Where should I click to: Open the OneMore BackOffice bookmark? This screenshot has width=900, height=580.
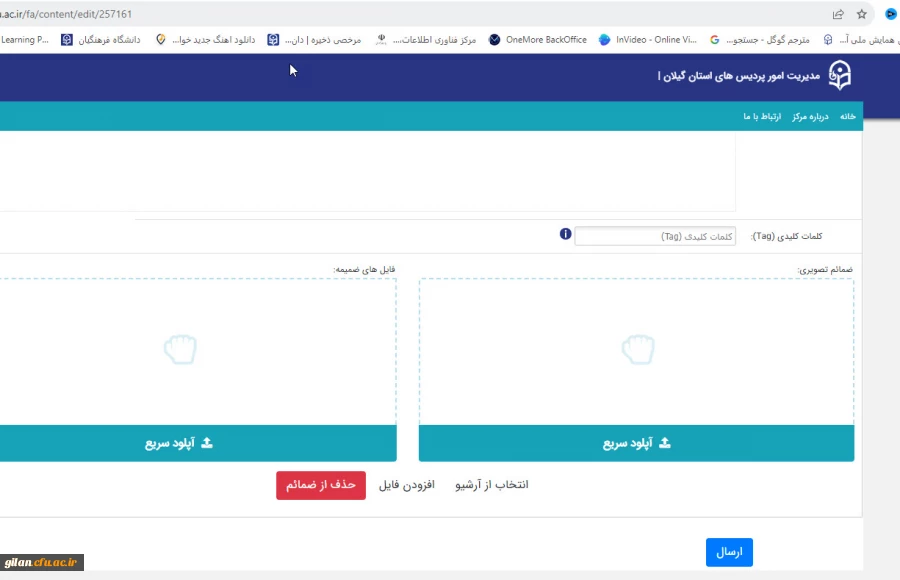tap(540, 38)
